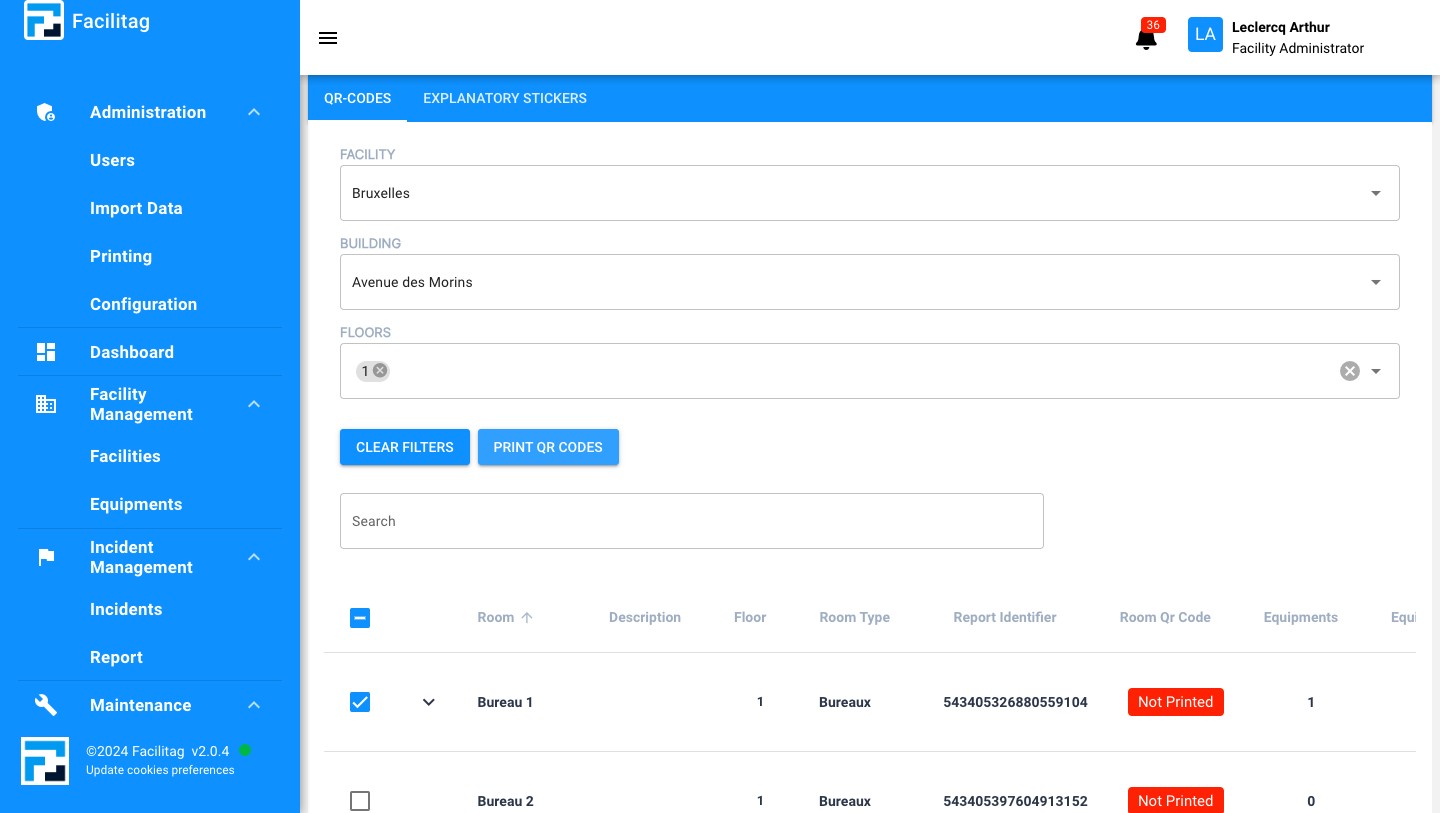Toggle the select-all header checkbox
The image size is (1440, 813).
click(360, 618)
